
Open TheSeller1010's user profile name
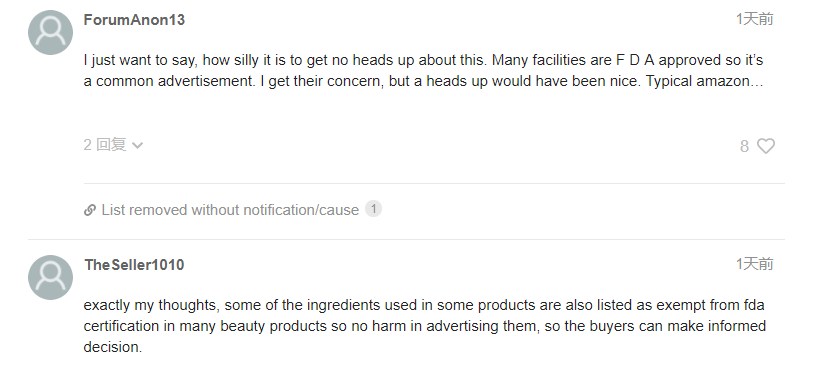[x=134, y=265]
